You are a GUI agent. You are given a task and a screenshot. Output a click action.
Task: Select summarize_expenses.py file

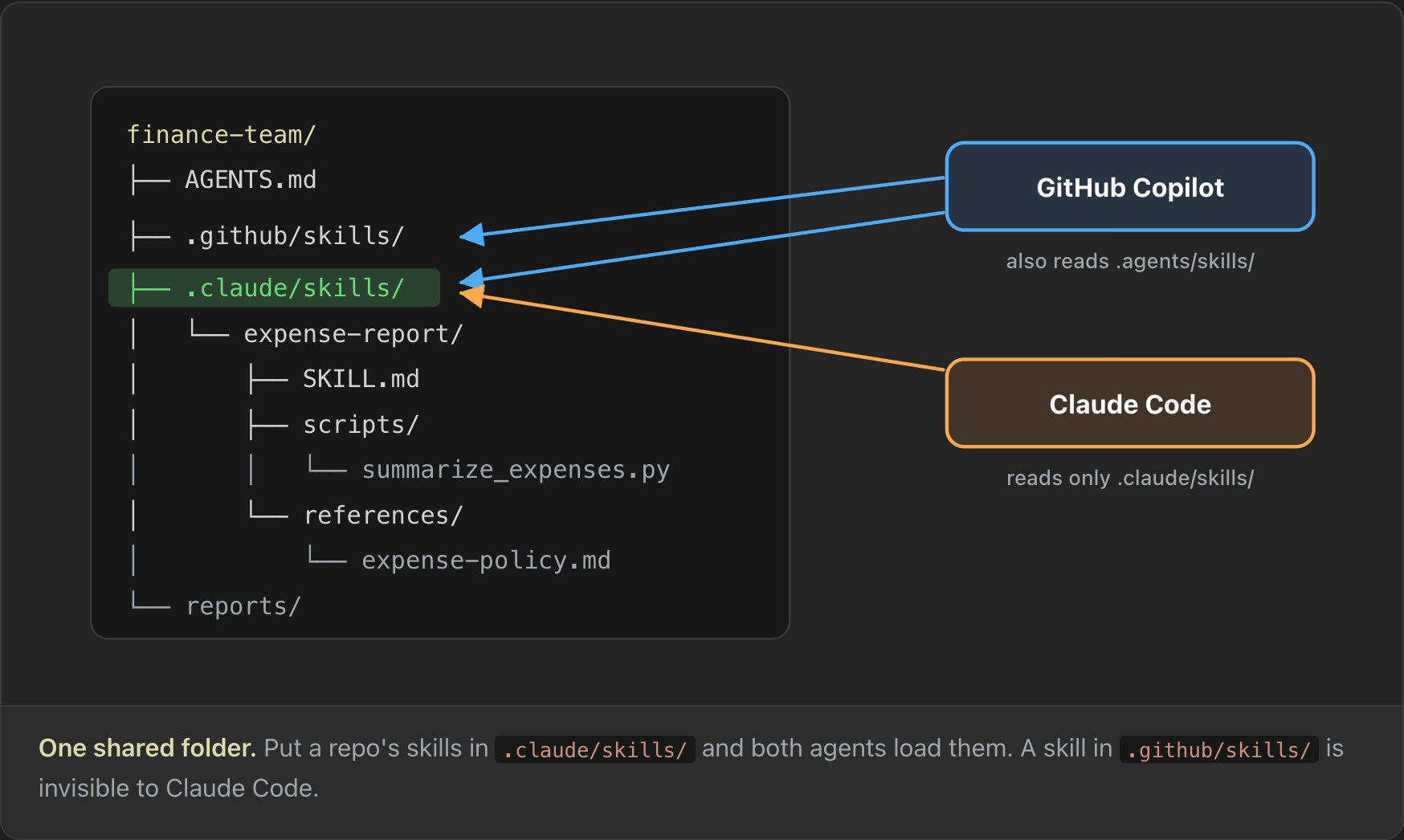click(516, 469)
